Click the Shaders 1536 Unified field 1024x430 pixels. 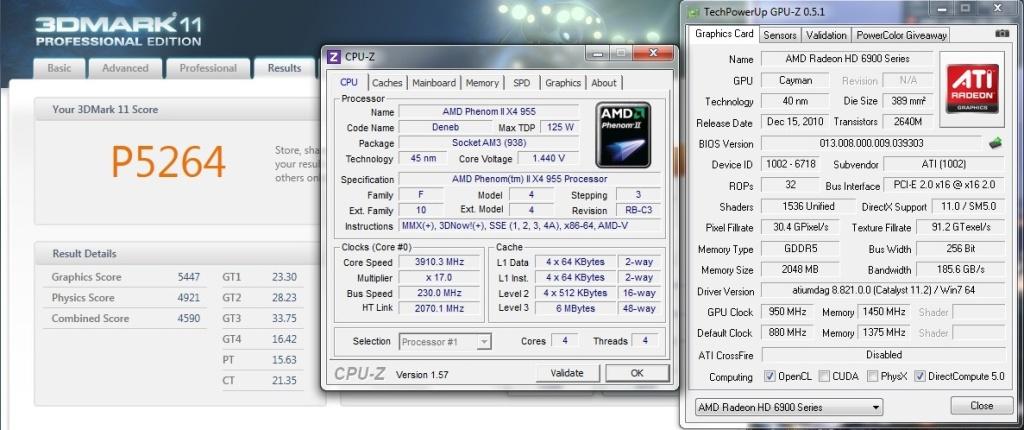808,206
